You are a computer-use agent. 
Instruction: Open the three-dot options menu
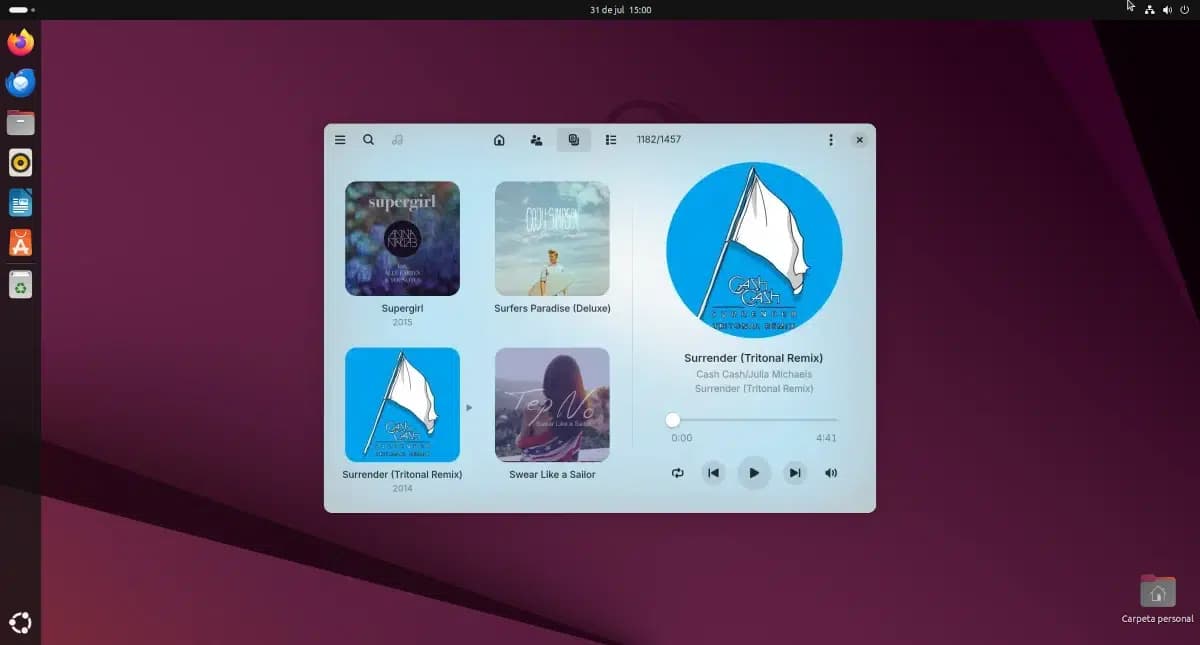[830, 140]
